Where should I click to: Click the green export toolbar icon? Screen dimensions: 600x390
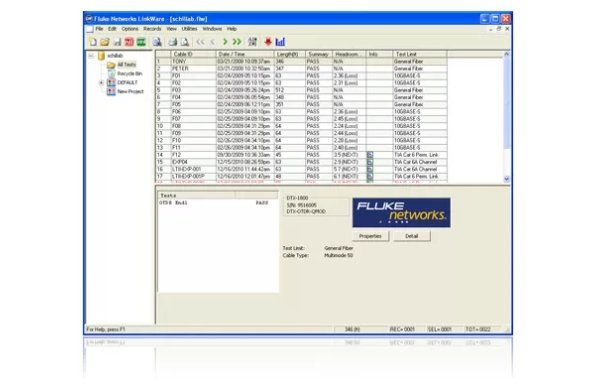(141, 42)
